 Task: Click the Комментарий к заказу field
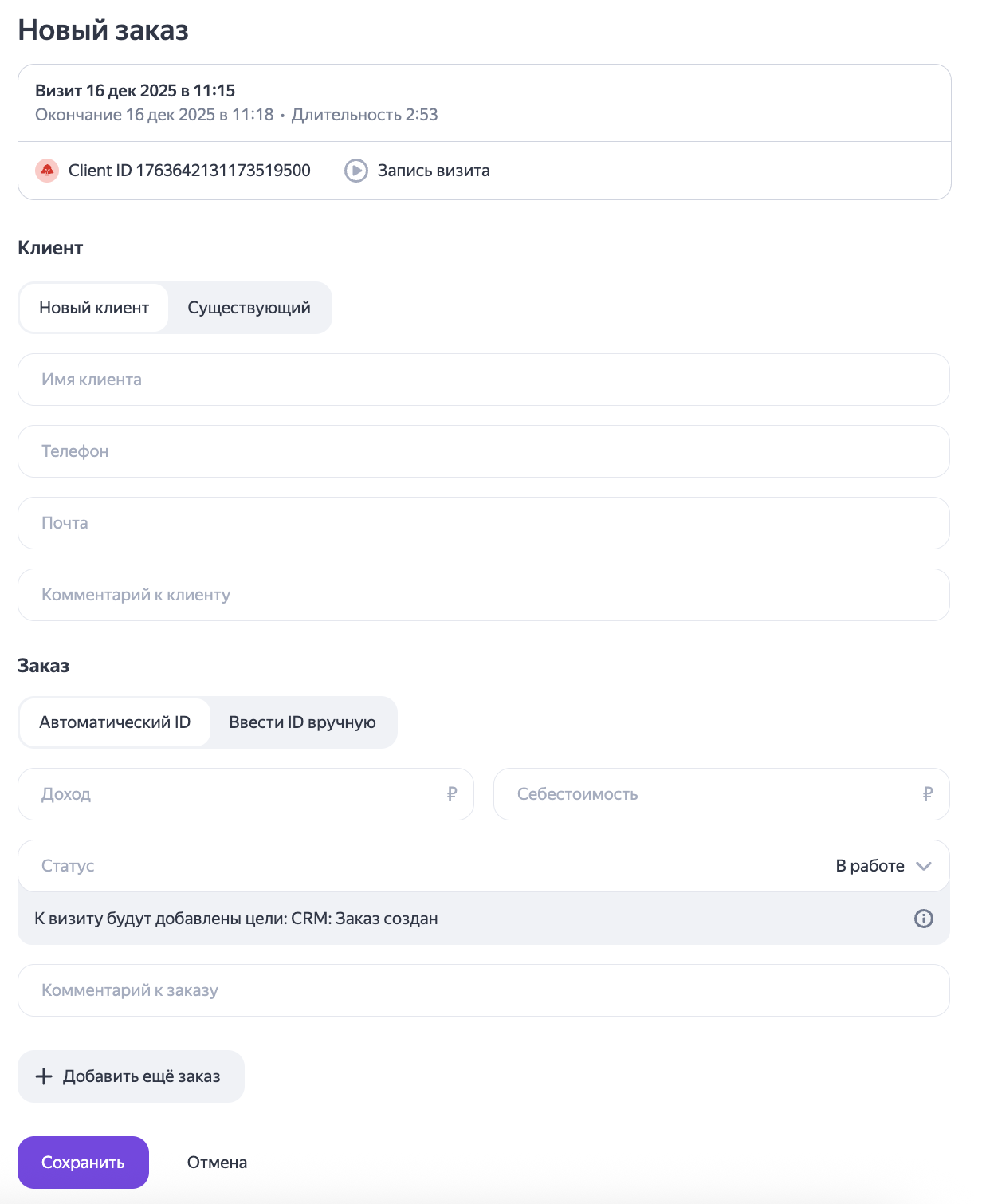483,990
